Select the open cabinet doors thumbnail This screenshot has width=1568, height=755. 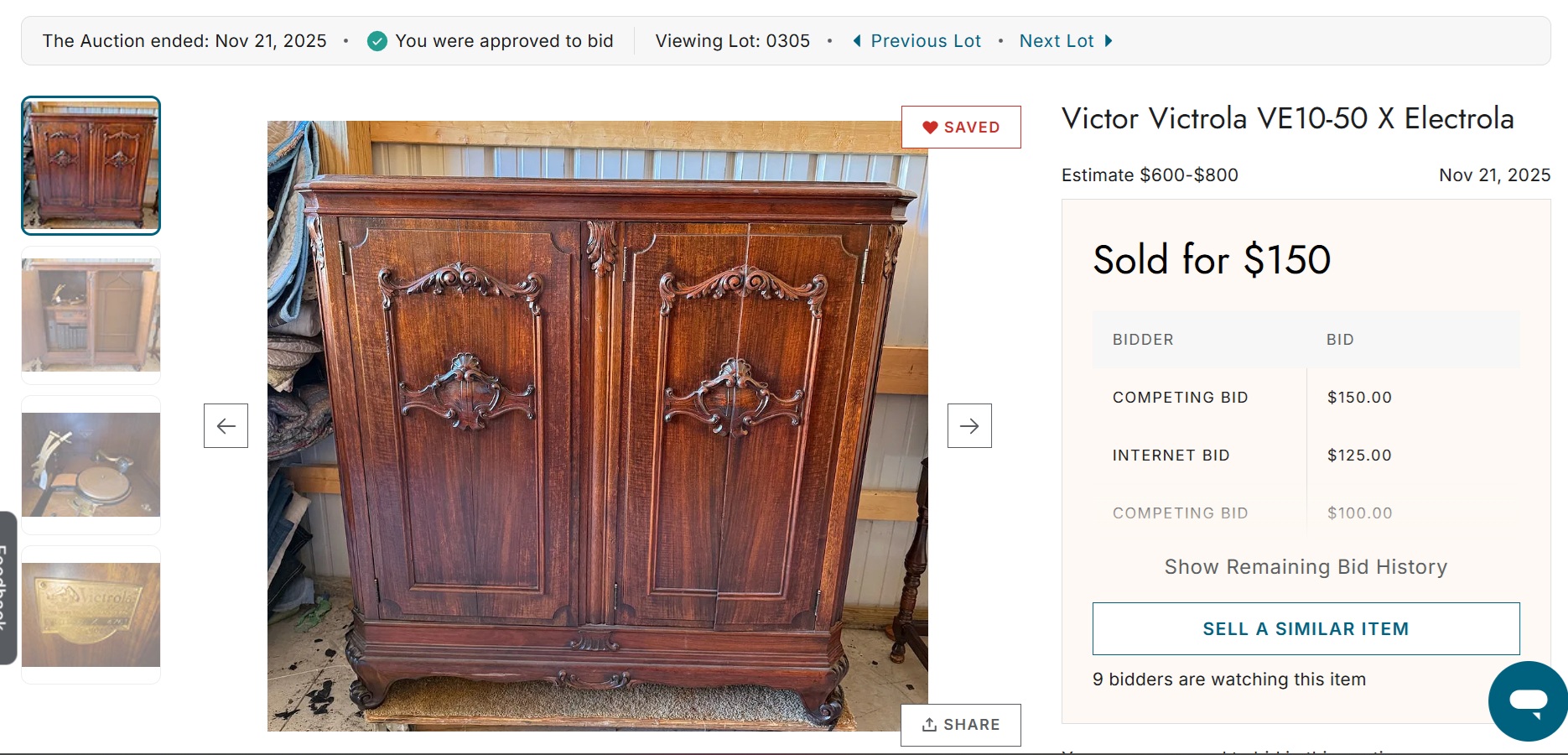point(91,315)
